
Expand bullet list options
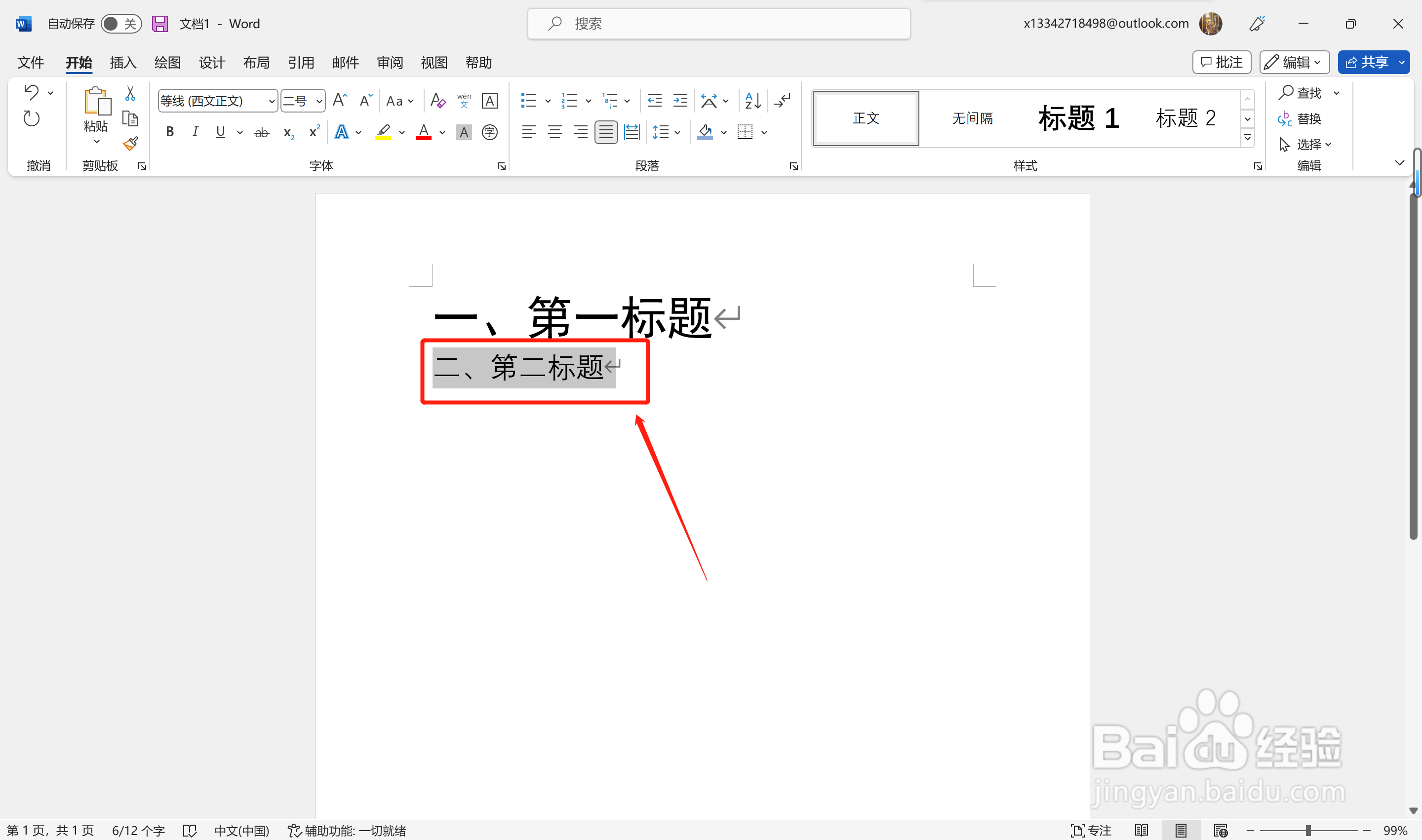coord(548,101)
